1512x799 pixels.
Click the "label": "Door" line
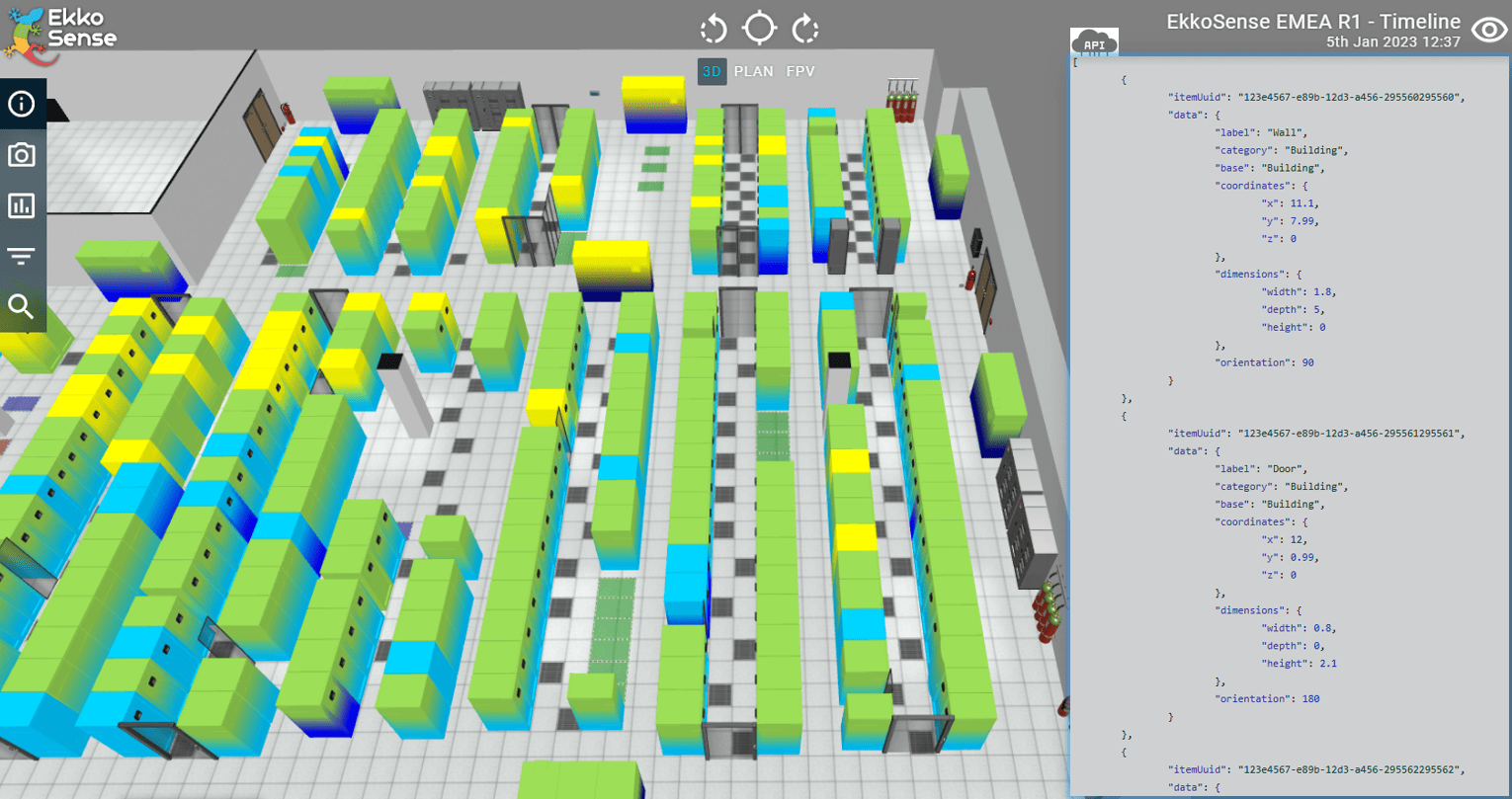pos(1261,468)
